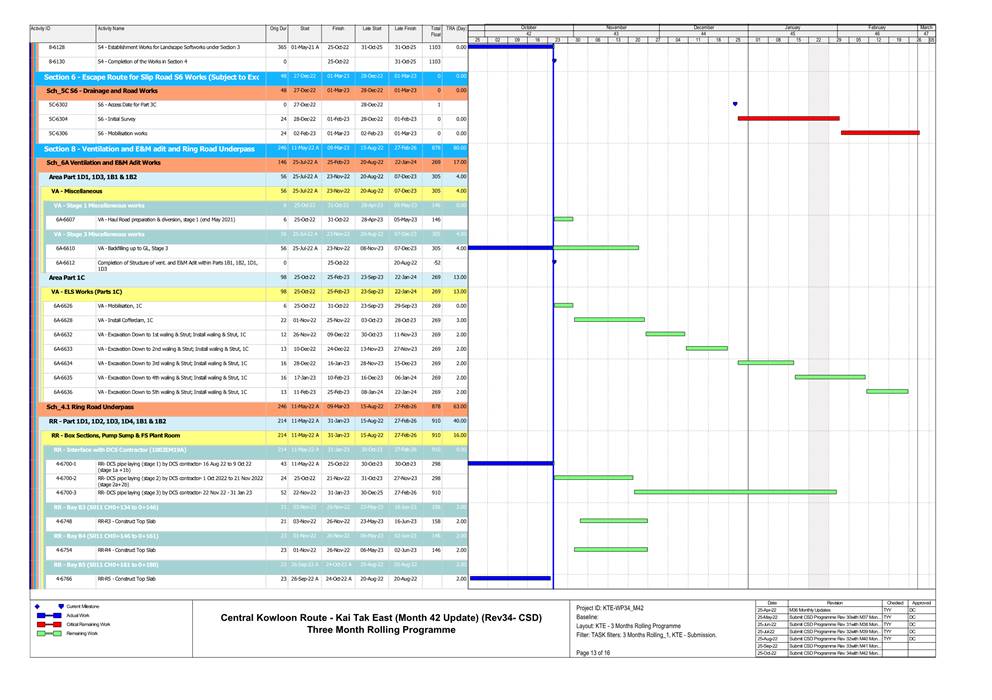
Task: Click the Project ID: KTE-WP34_M42 text
Action: click(610, 608)
